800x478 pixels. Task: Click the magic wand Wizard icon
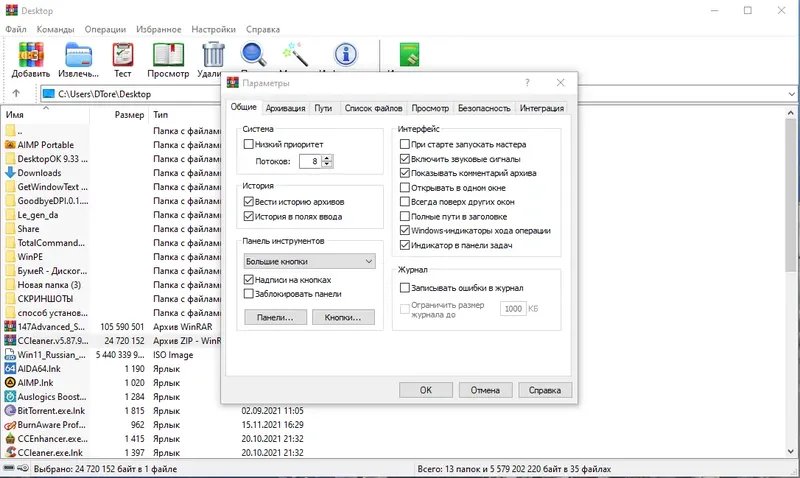295,55
